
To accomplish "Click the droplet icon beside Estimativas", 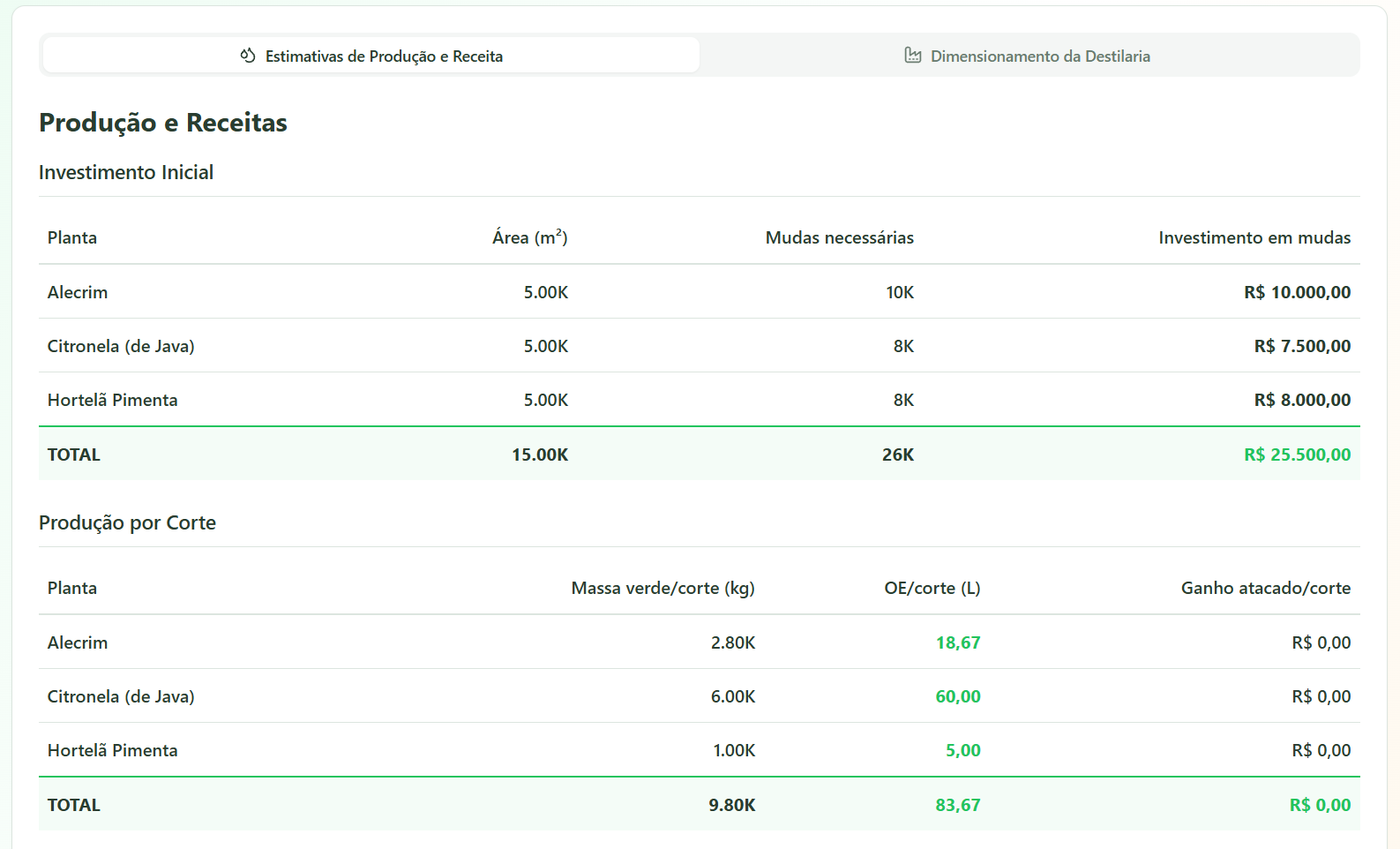I will 248,56.
